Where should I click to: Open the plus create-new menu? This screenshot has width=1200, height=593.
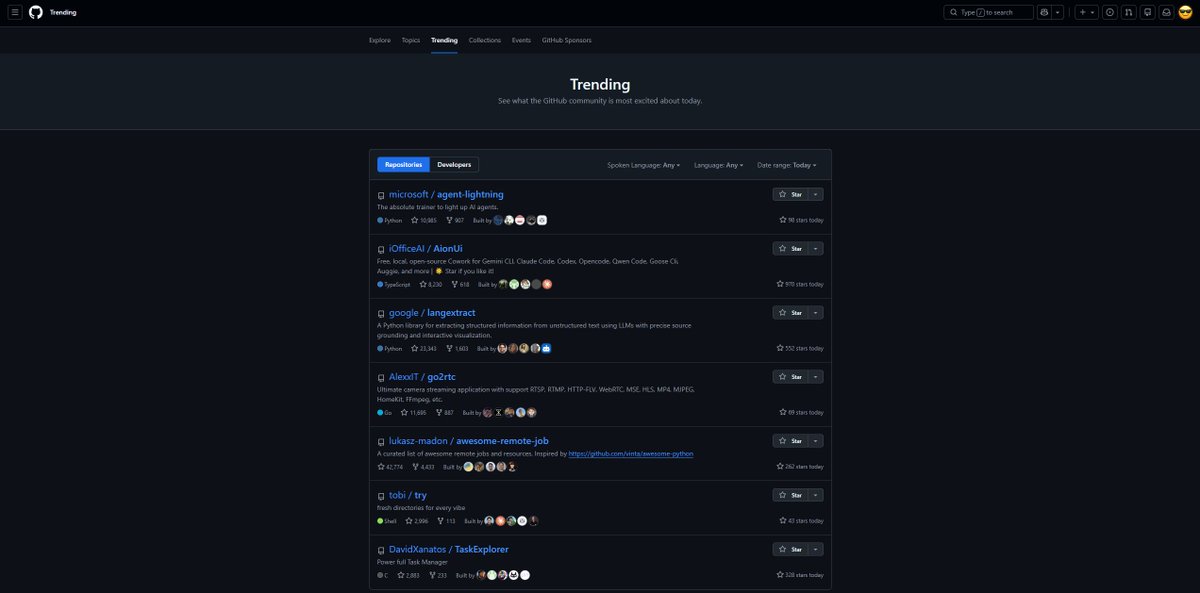click(1086, 12)
